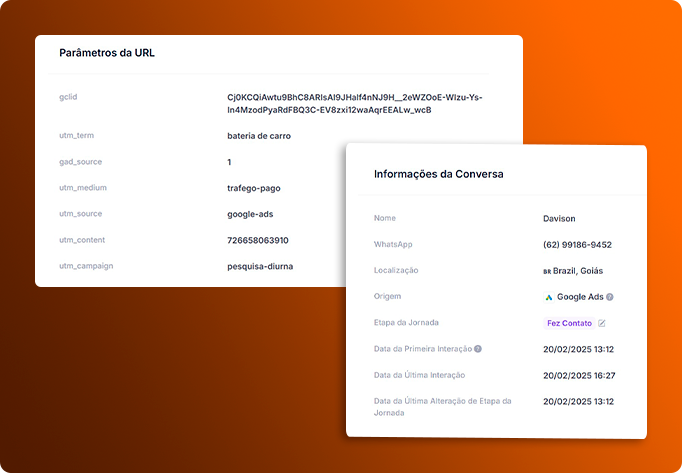The image size is (682, 474).
Task: Select the contact name Davison
Action: click(559, 219)
